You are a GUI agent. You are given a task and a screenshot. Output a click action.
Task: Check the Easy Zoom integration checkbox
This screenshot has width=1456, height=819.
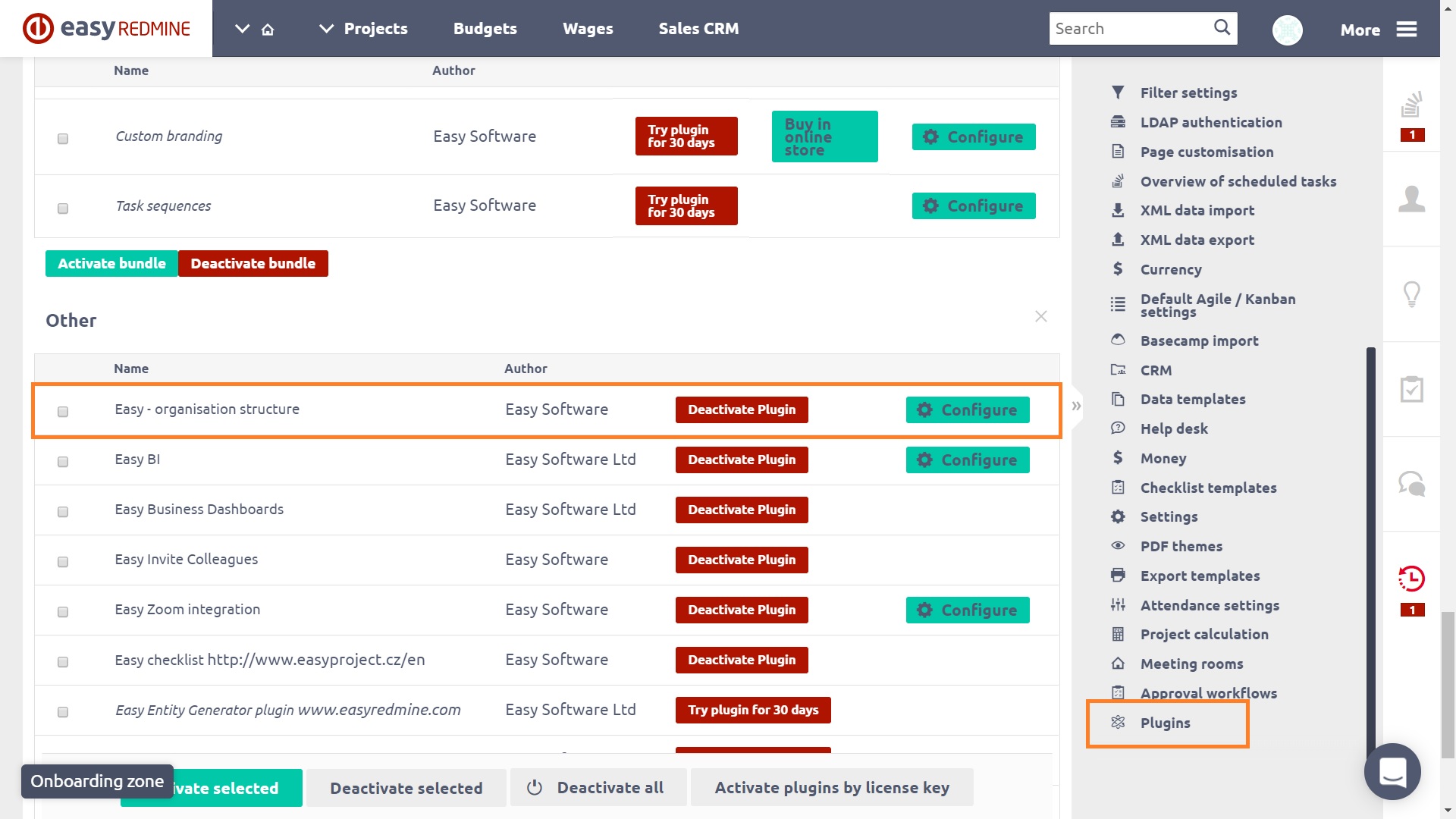[63, 612]
